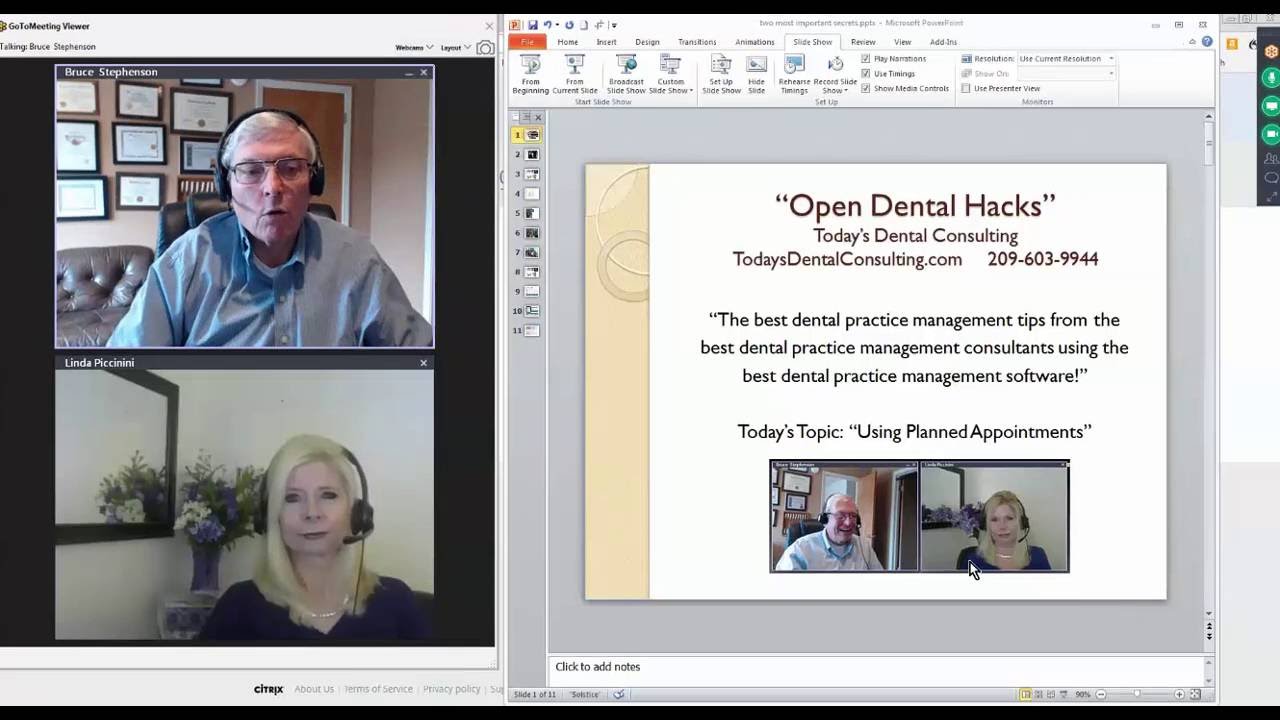Image resolution: width=1280 pixels, height=720 pixels.
Task: Click the Hide Slide button
Action: coord(757,75)
